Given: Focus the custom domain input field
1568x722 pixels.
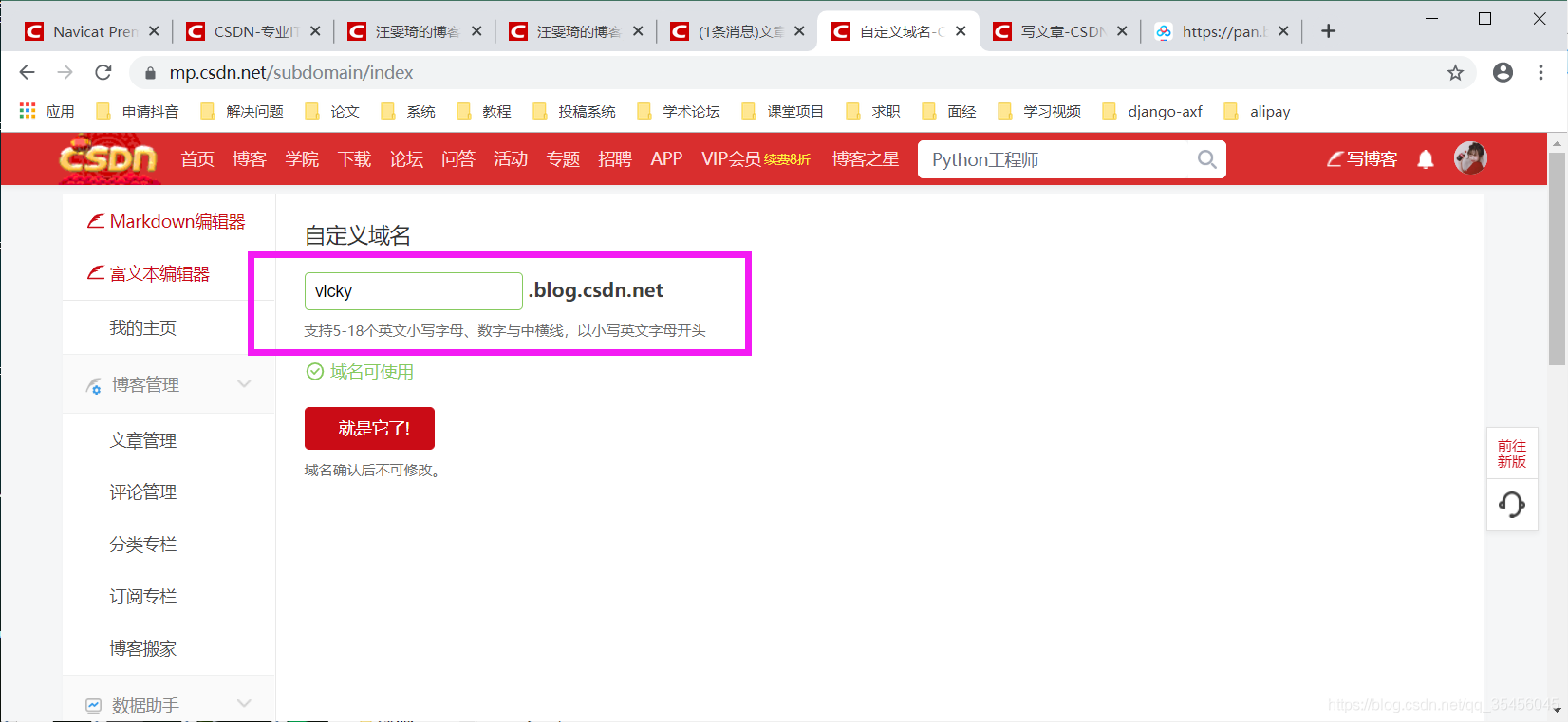Looking at the screenshot, I should tap(413, 291).
